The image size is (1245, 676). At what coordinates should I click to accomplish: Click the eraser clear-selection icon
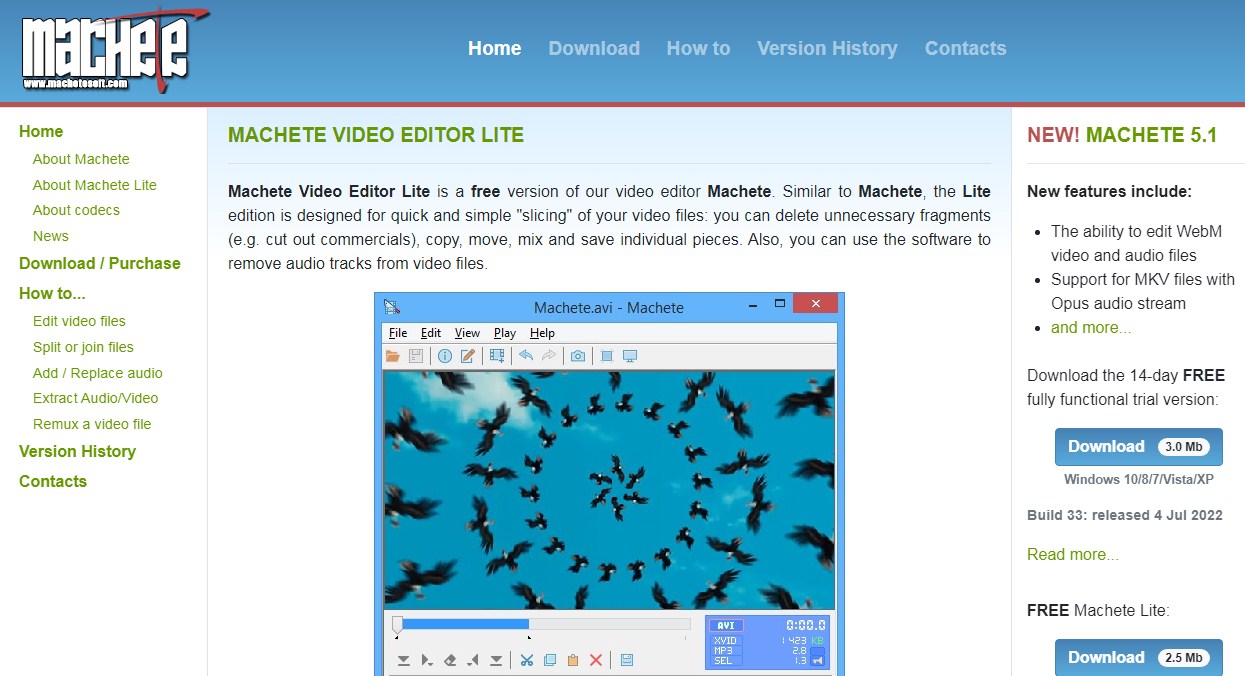(x=450, y=660)
